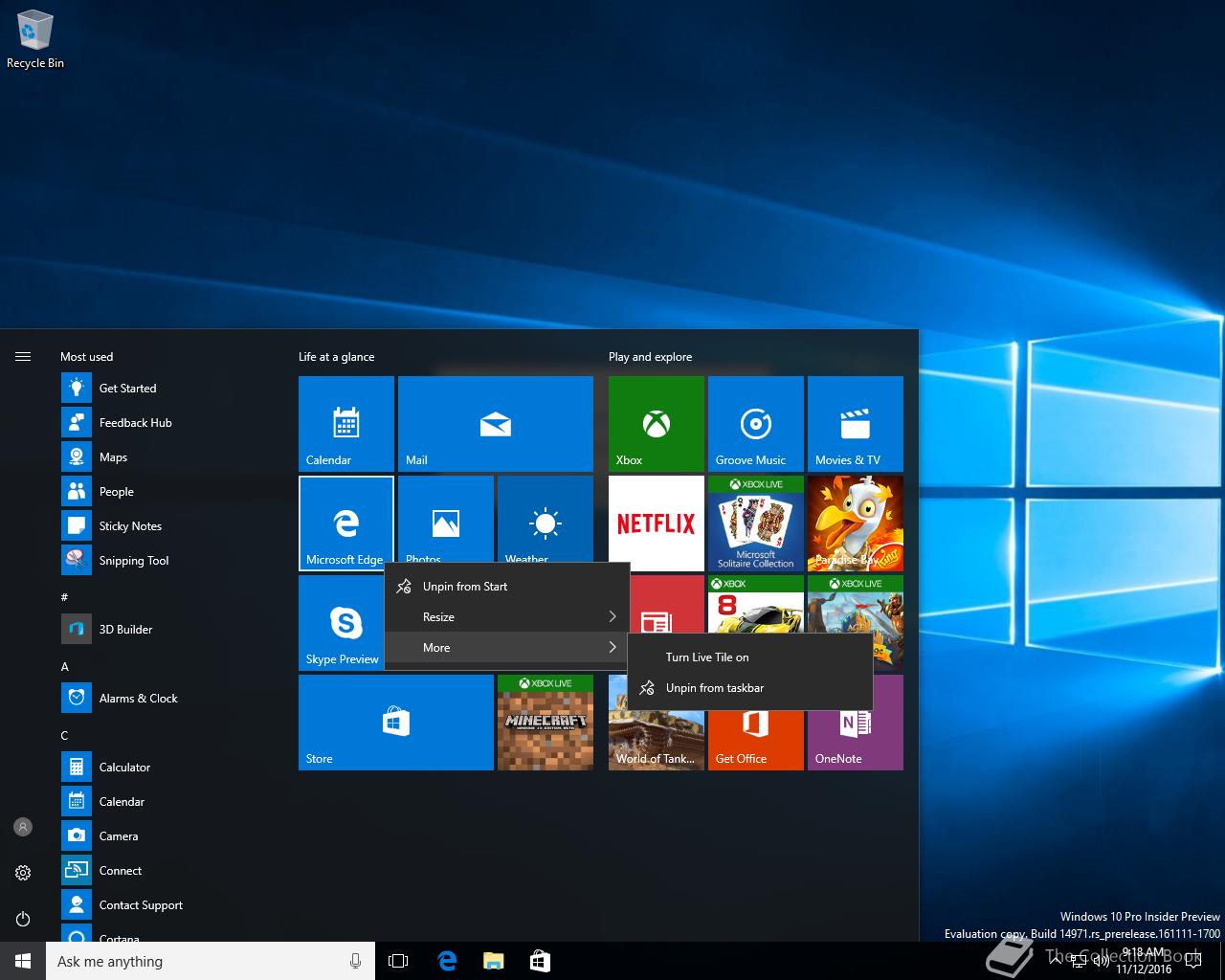Open the Groove Music tile

756,424
